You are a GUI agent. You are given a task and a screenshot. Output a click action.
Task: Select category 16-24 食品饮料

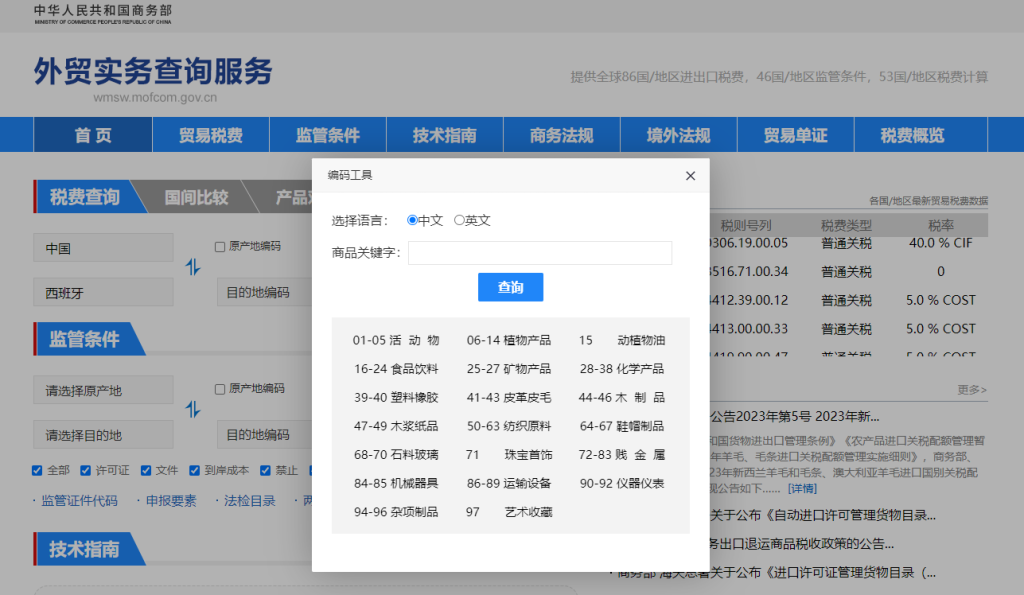point(396,369)
